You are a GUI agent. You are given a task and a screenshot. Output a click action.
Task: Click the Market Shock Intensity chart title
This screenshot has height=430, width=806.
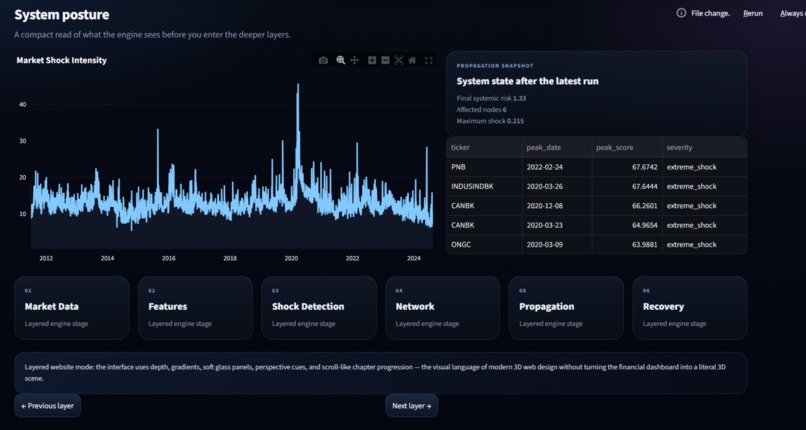tap(62, 60)
